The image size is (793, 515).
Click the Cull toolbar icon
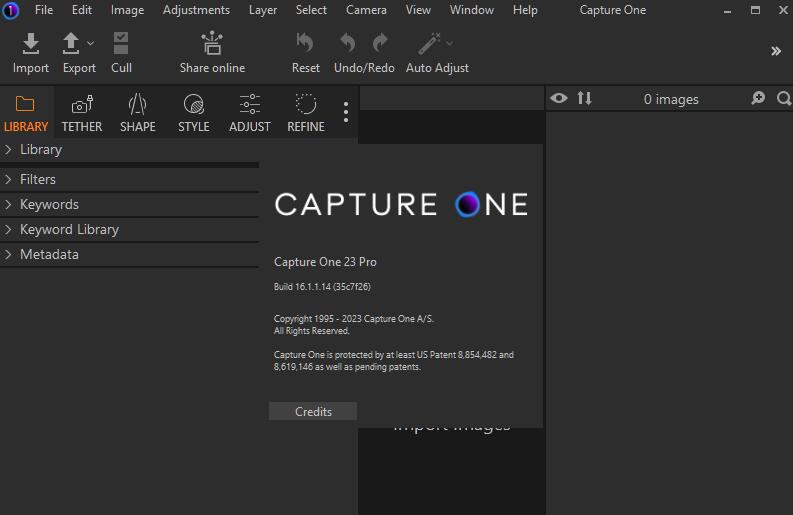pyautogui.click(x=121, y=44)
